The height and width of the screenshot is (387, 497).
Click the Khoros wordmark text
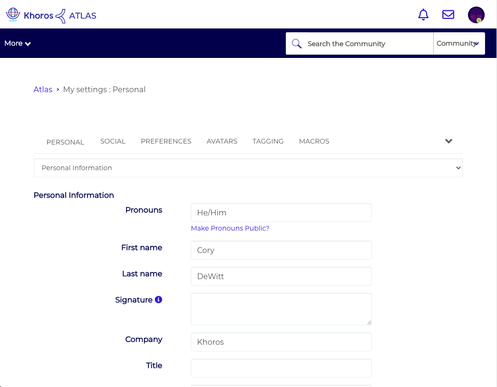[38, 16]
